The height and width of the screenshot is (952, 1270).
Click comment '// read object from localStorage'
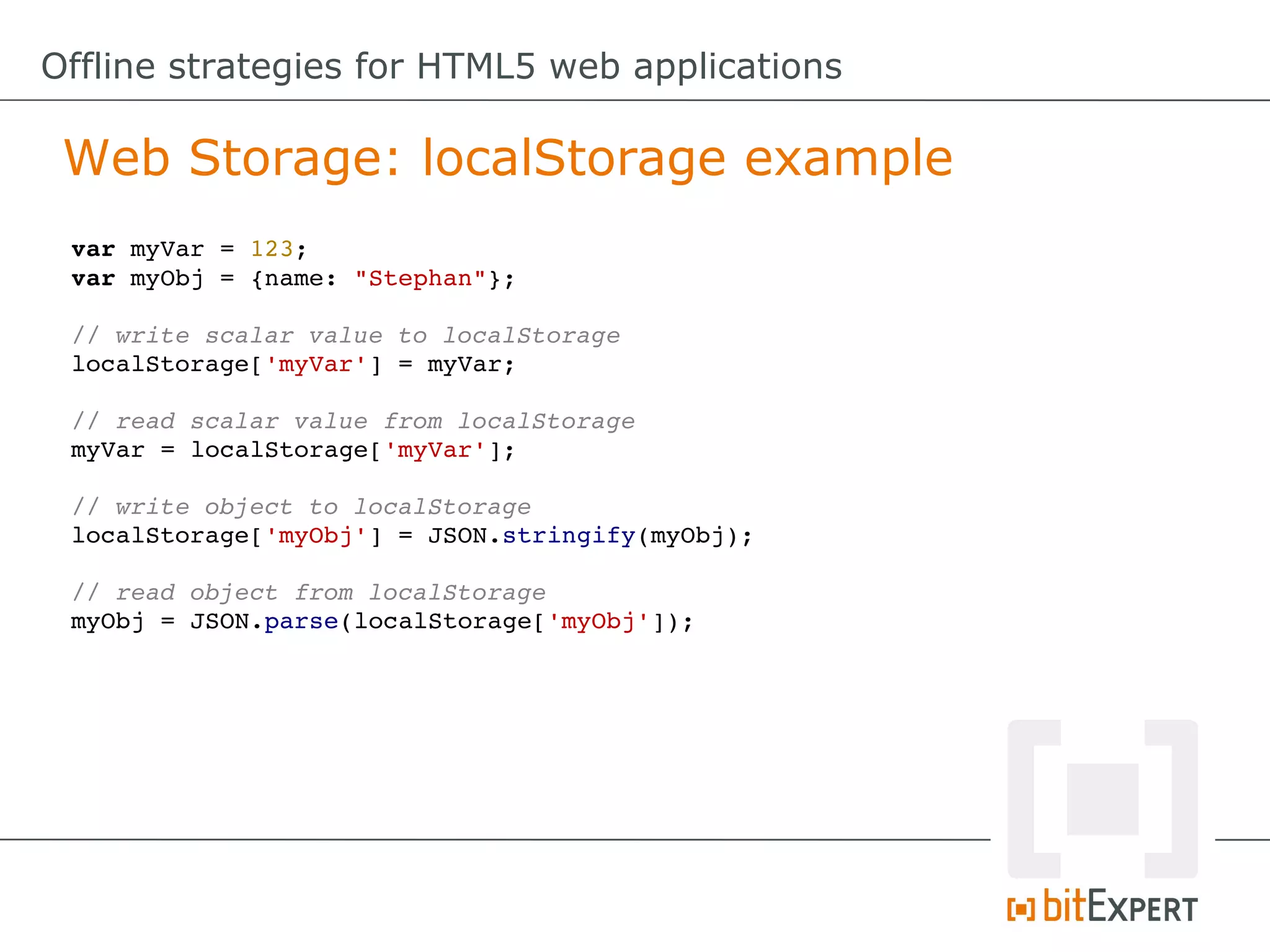pos(309,593)
